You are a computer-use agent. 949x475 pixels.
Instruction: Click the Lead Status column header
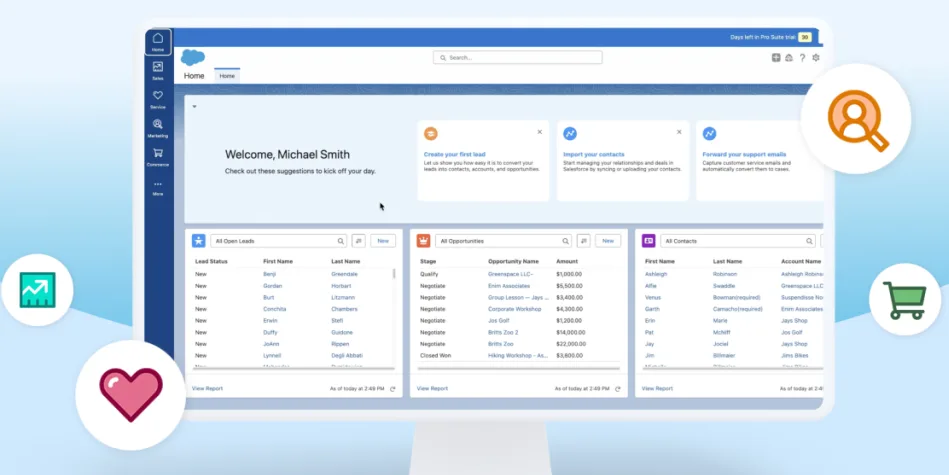point(211,261)
